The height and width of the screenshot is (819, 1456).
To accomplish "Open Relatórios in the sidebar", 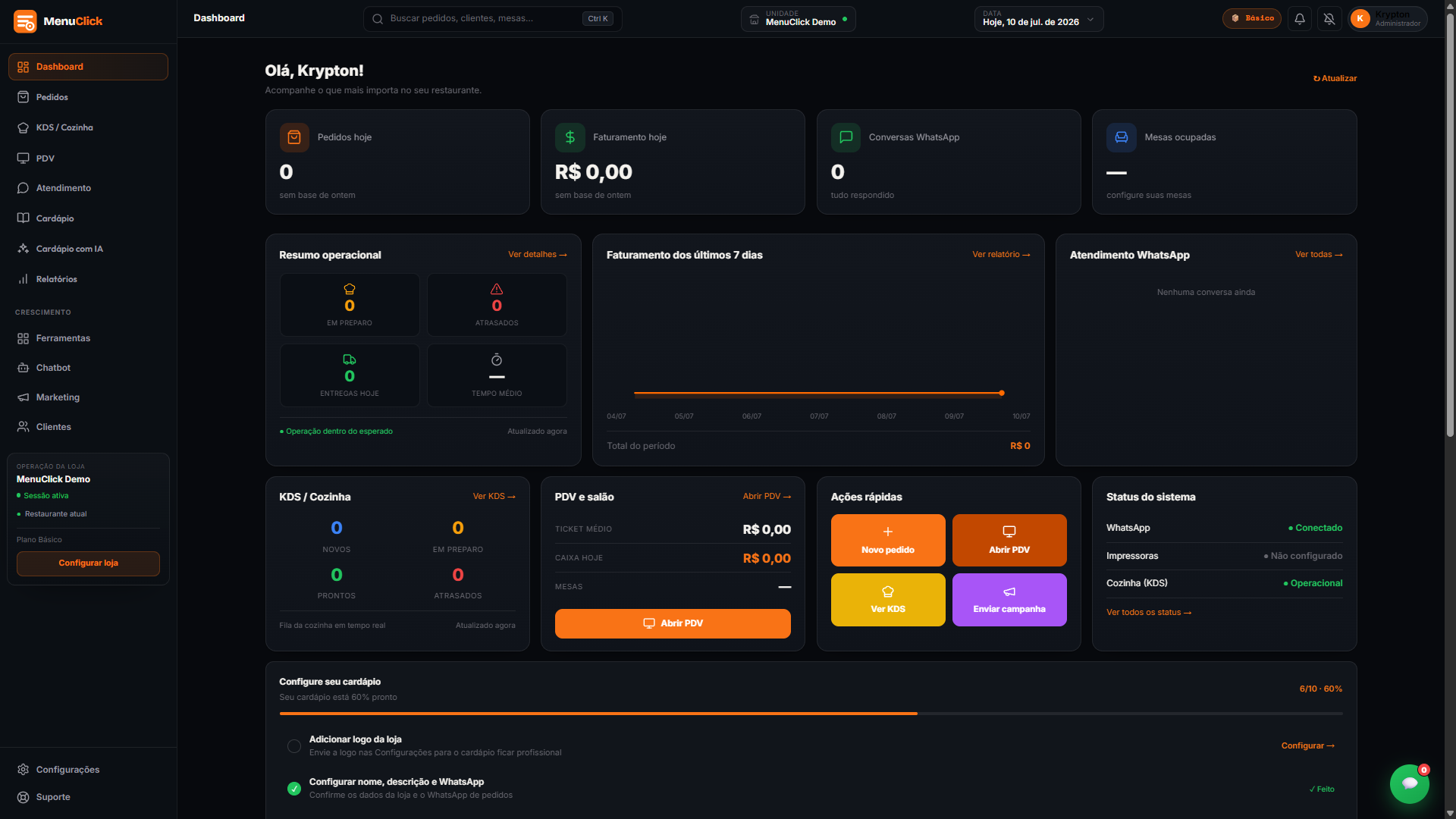I will 88,279.
